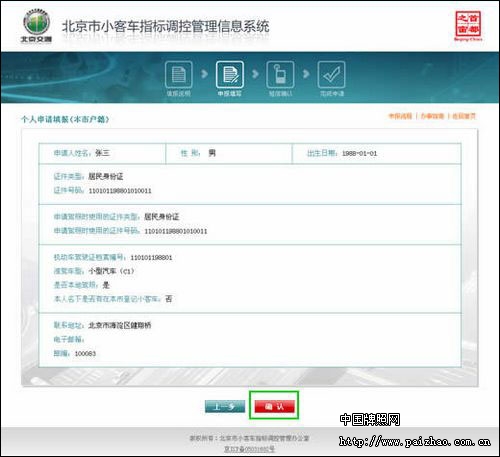Open the 申报流程 orange link
This screenshot has width=500, height=457.
tap(400, 116)
